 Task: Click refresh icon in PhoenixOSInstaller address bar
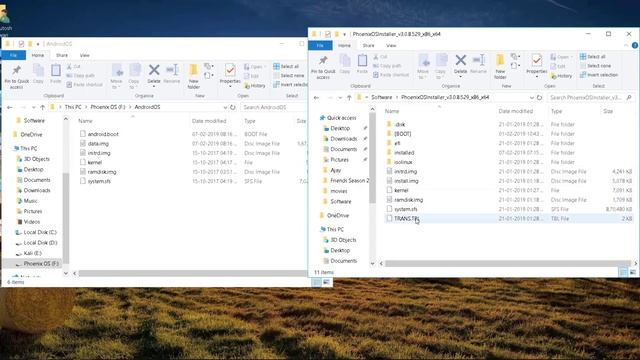click(x=539, y=98)
